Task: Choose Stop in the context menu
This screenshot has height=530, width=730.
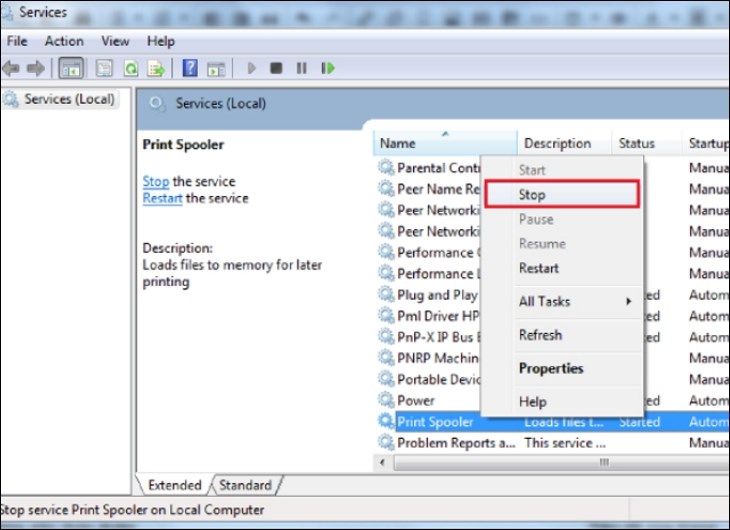Action: coord(561,195)
